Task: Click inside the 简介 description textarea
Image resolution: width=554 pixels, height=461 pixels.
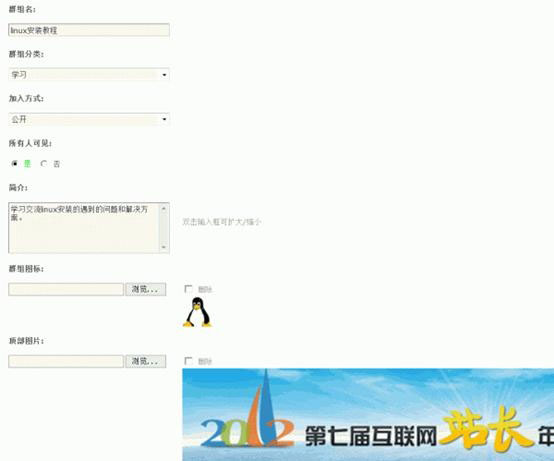Action: point(83,228)
